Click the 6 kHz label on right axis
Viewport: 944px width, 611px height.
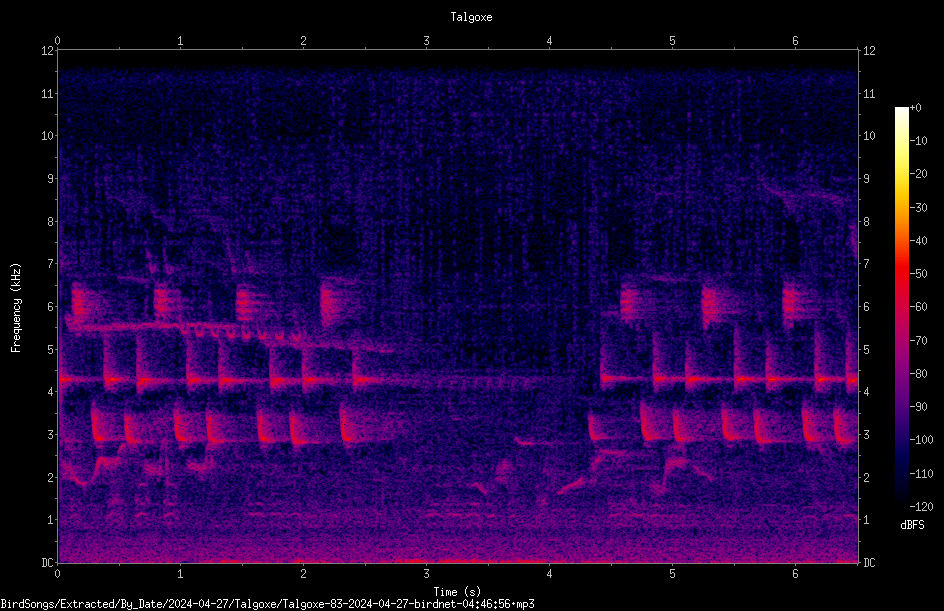866,306
